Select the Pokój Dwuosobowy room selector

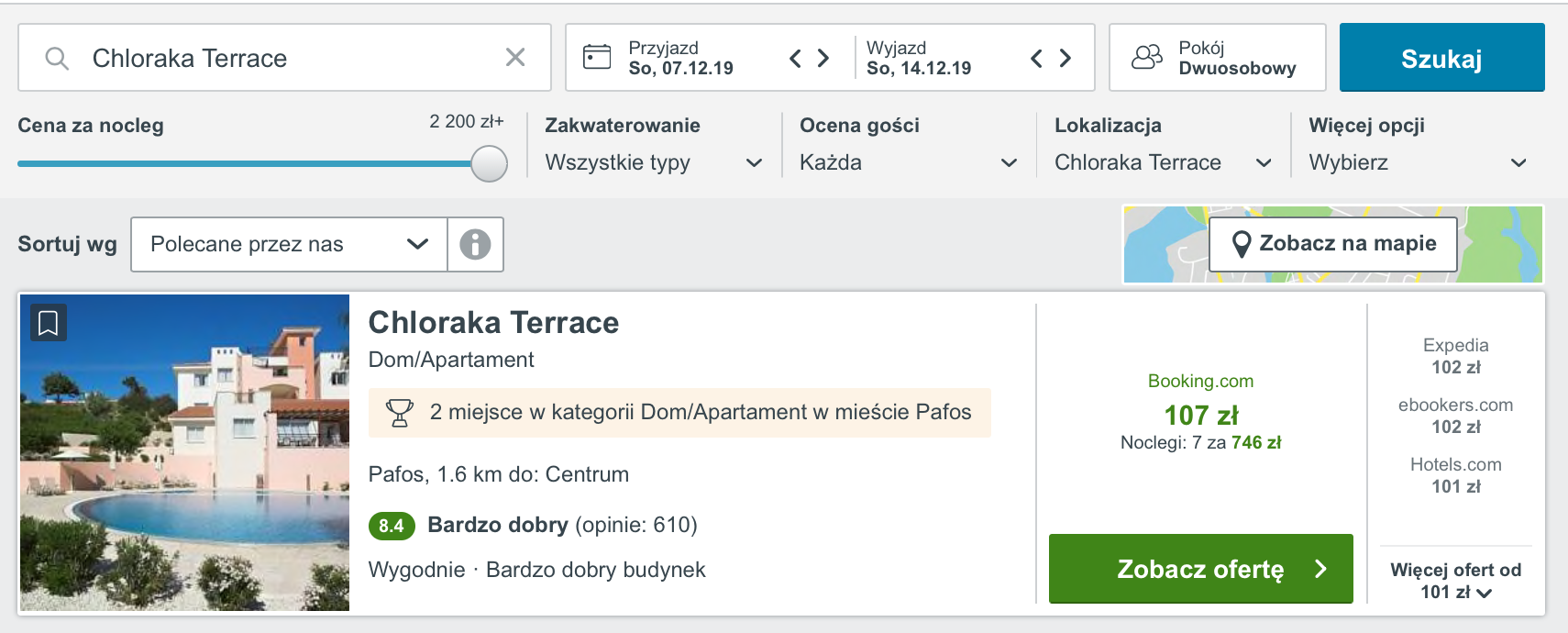point(1217,58)
